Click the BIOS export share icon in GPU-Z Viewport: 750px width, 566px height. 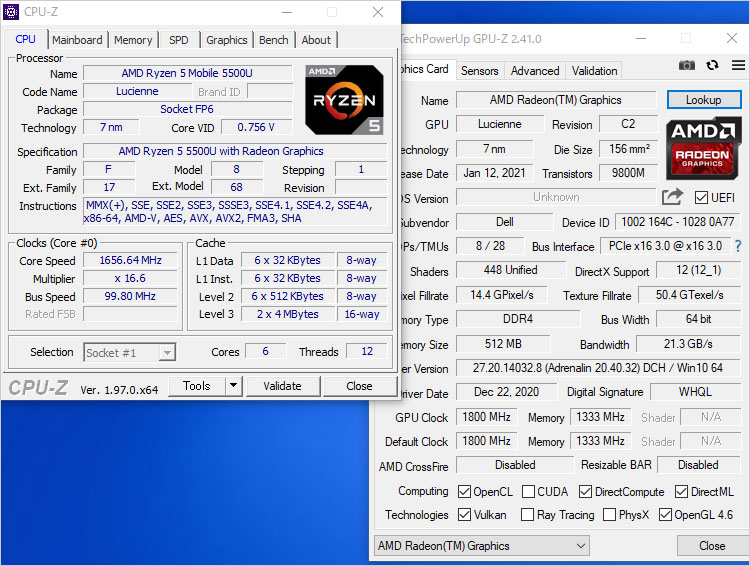672,197
